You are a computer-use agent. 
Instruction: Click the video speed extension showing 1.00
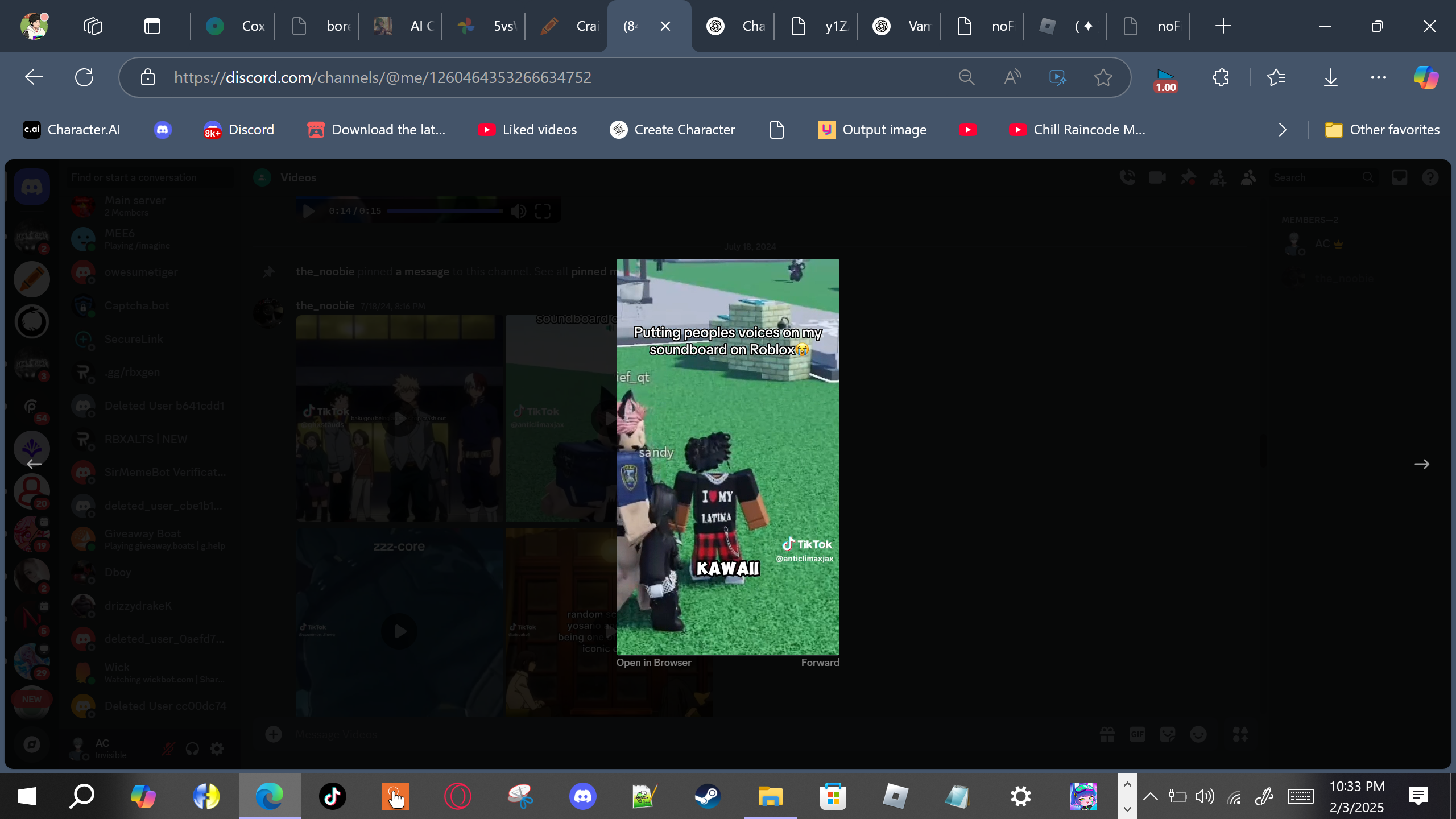pos(1165,80)
